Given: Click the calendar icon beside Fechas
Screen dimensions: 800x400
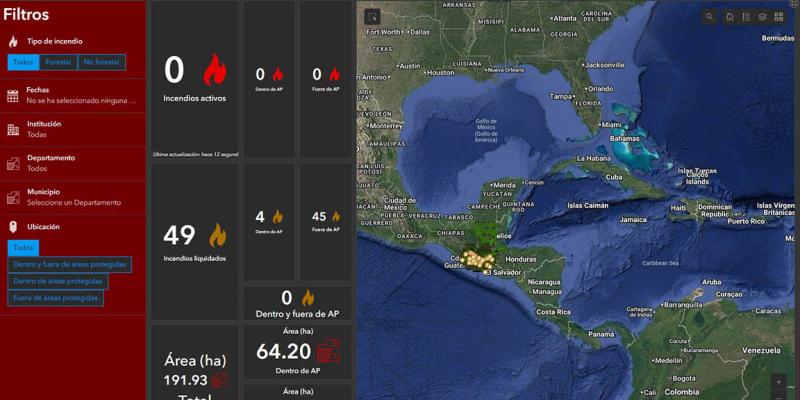Looking at the screenshot, I should [13, 95].
